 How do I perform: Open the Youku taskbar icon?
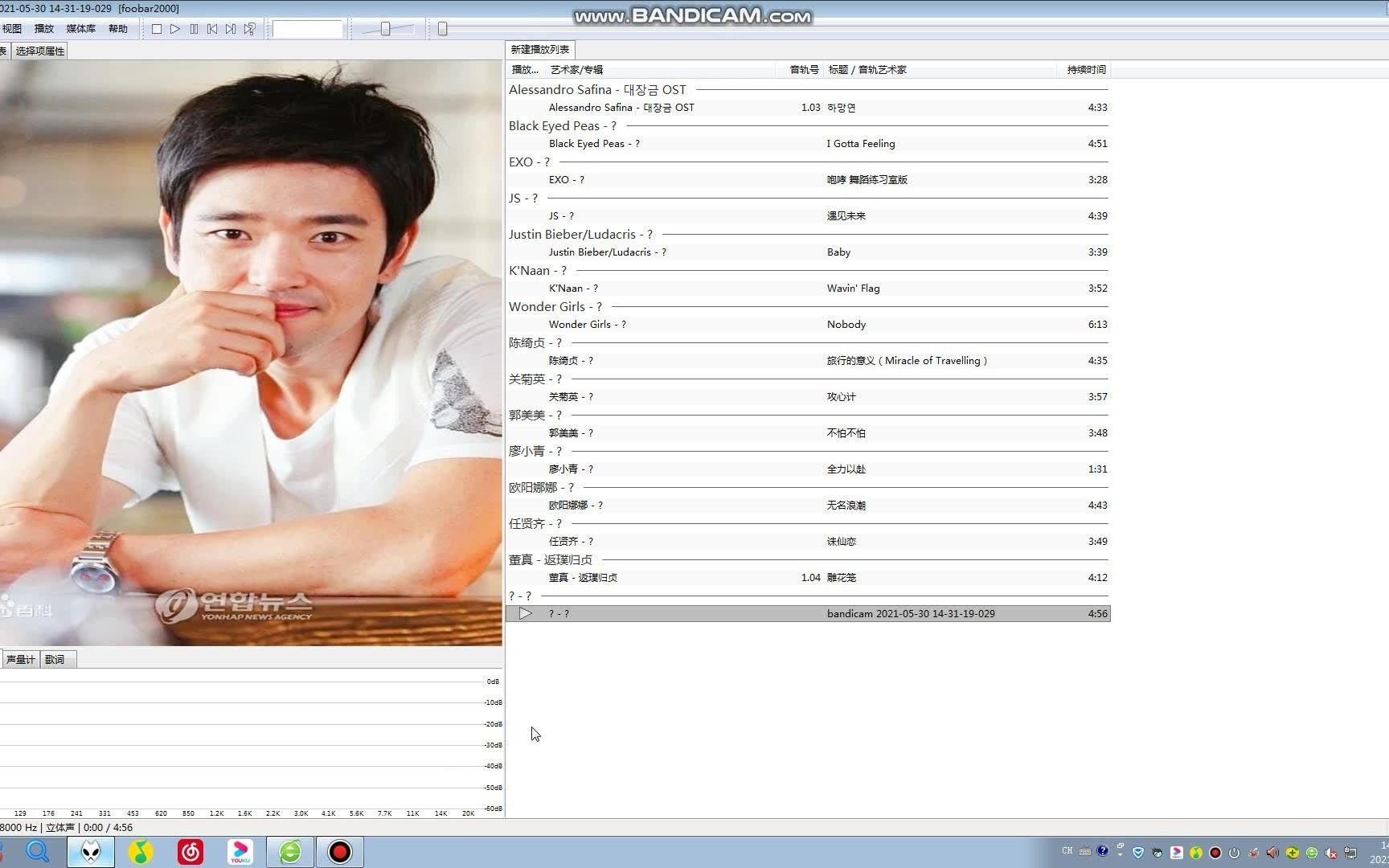click(240, 852)
